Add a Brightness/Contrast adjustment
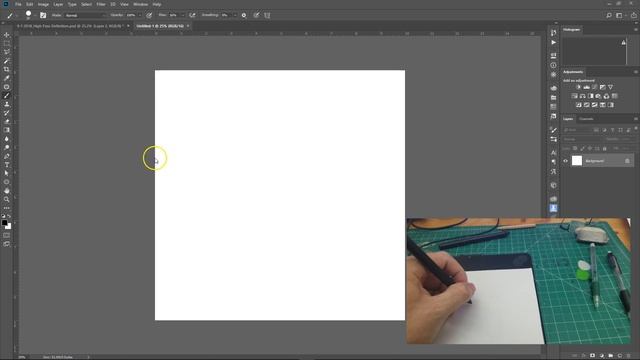Image resolution: width=640 pixels, height=360 pixels. [578, 87]
